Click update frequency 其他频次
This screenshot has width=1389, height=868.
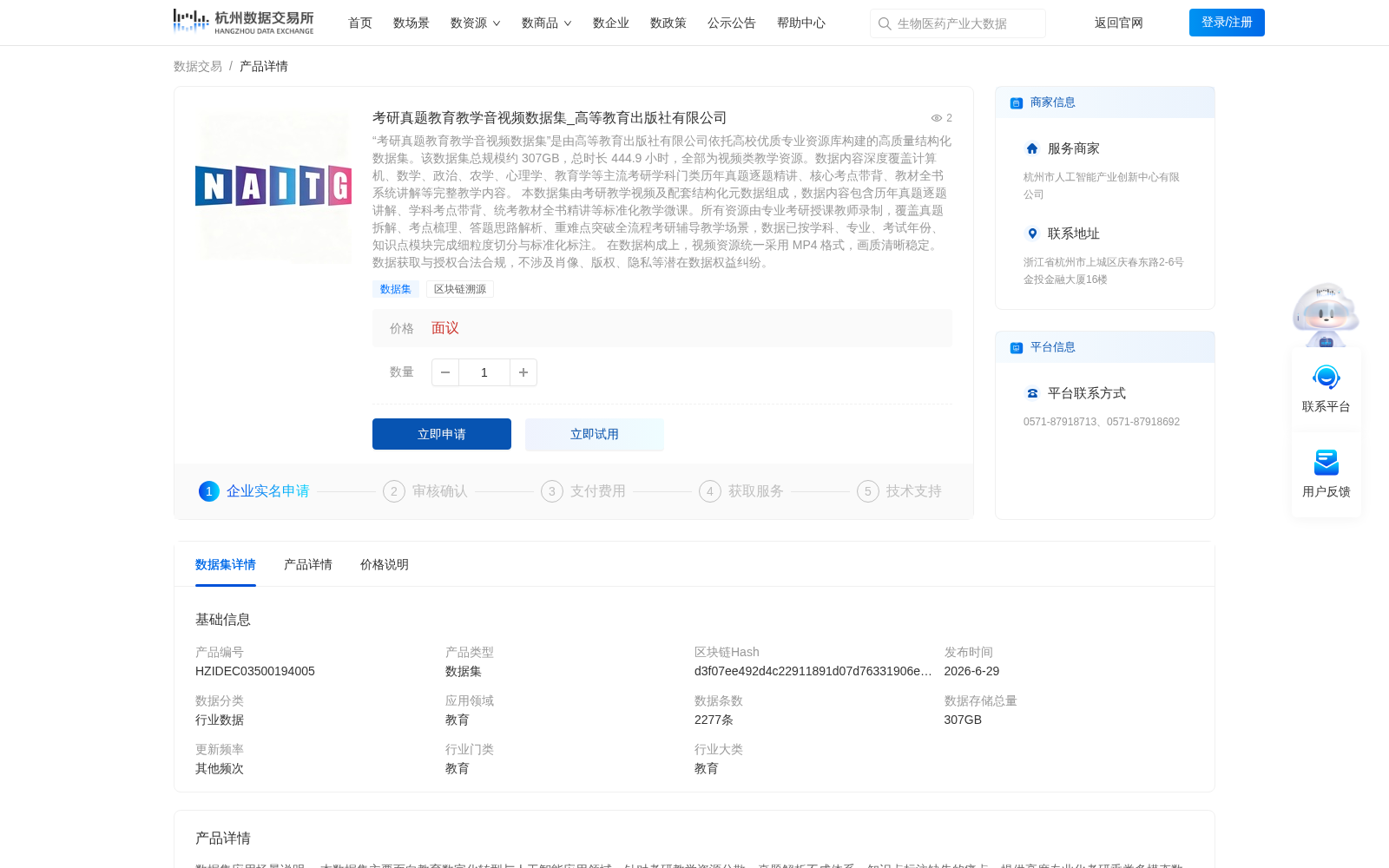point(220,769)
